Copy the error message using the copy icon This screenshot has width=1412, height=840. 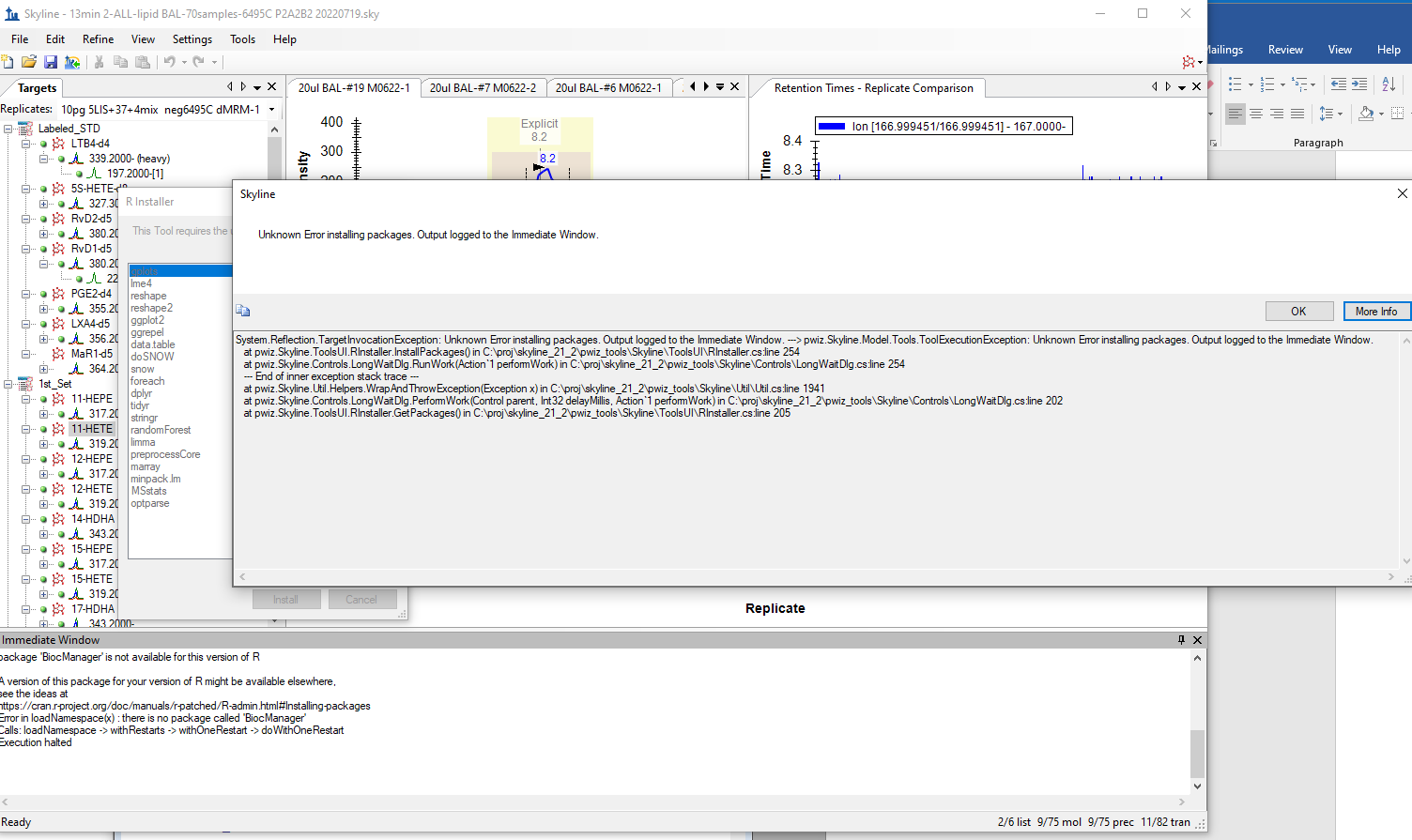point(243,311)
